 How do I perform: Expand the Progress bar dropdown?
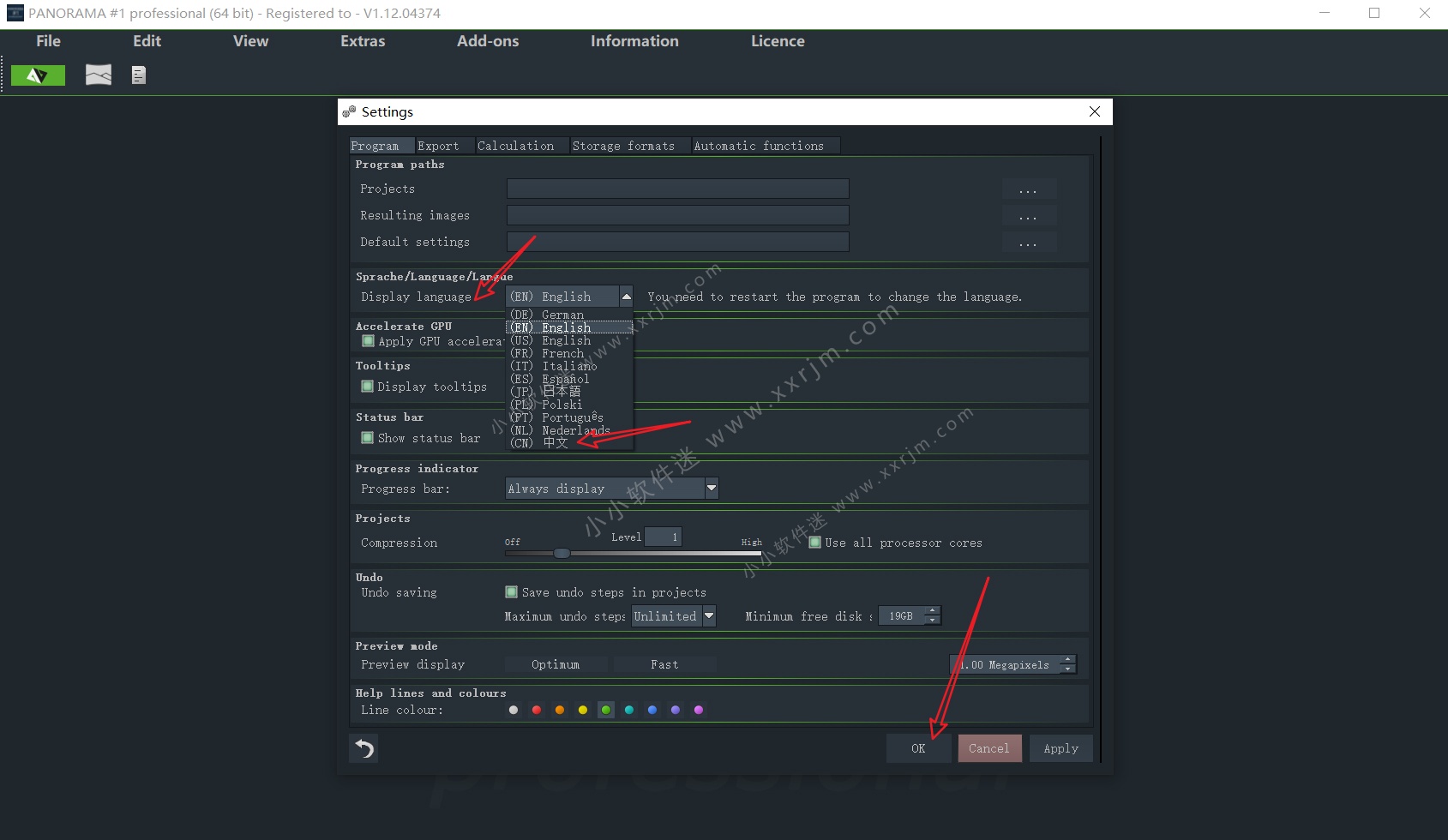pos(711,489)
